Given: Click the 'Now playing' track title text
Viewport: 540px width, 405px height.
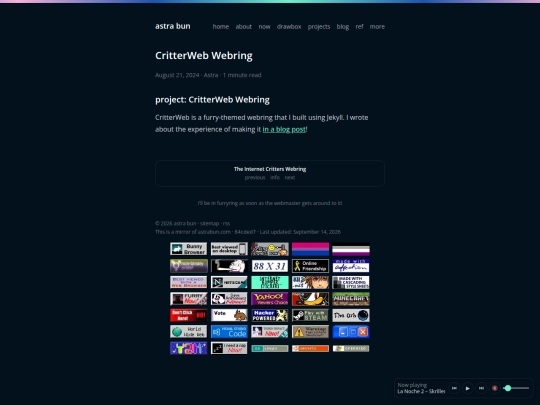Looking at the screenshot, I should [421, 391].
